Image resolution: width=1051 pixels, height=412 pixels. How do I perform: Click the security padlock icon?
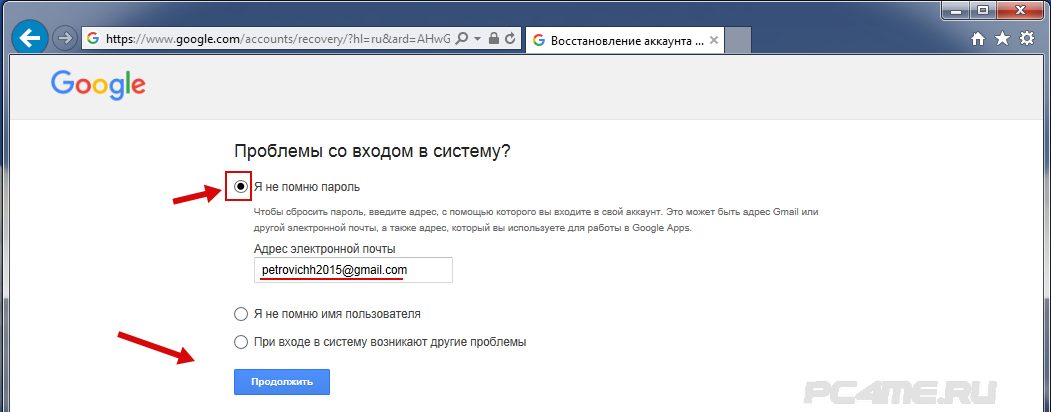(x=493, y=39)
